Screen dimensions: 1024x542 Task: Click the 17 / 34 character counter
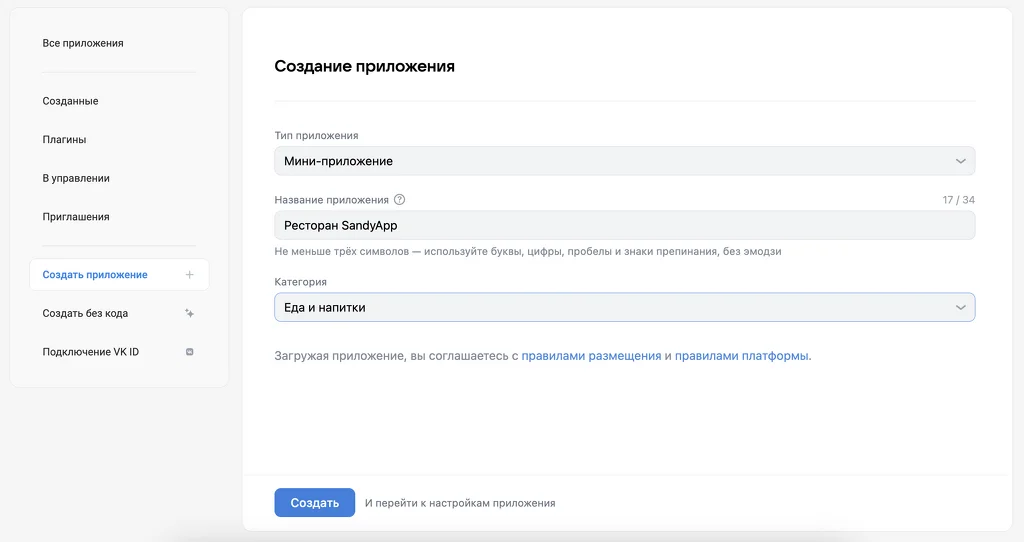(959, 200)
